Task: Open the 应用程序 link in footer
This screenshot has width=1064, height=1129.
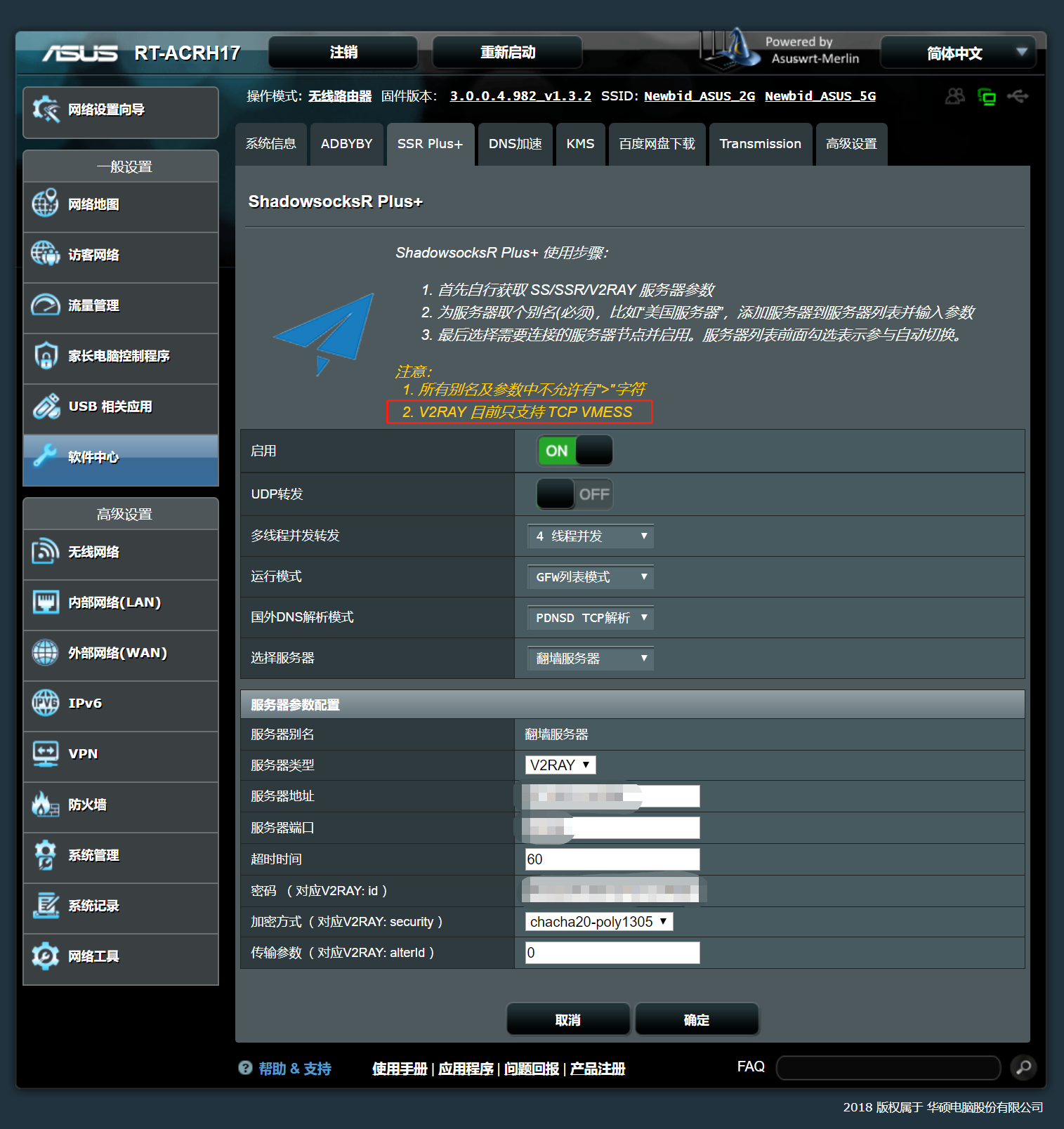Action: coord(466,1069)
